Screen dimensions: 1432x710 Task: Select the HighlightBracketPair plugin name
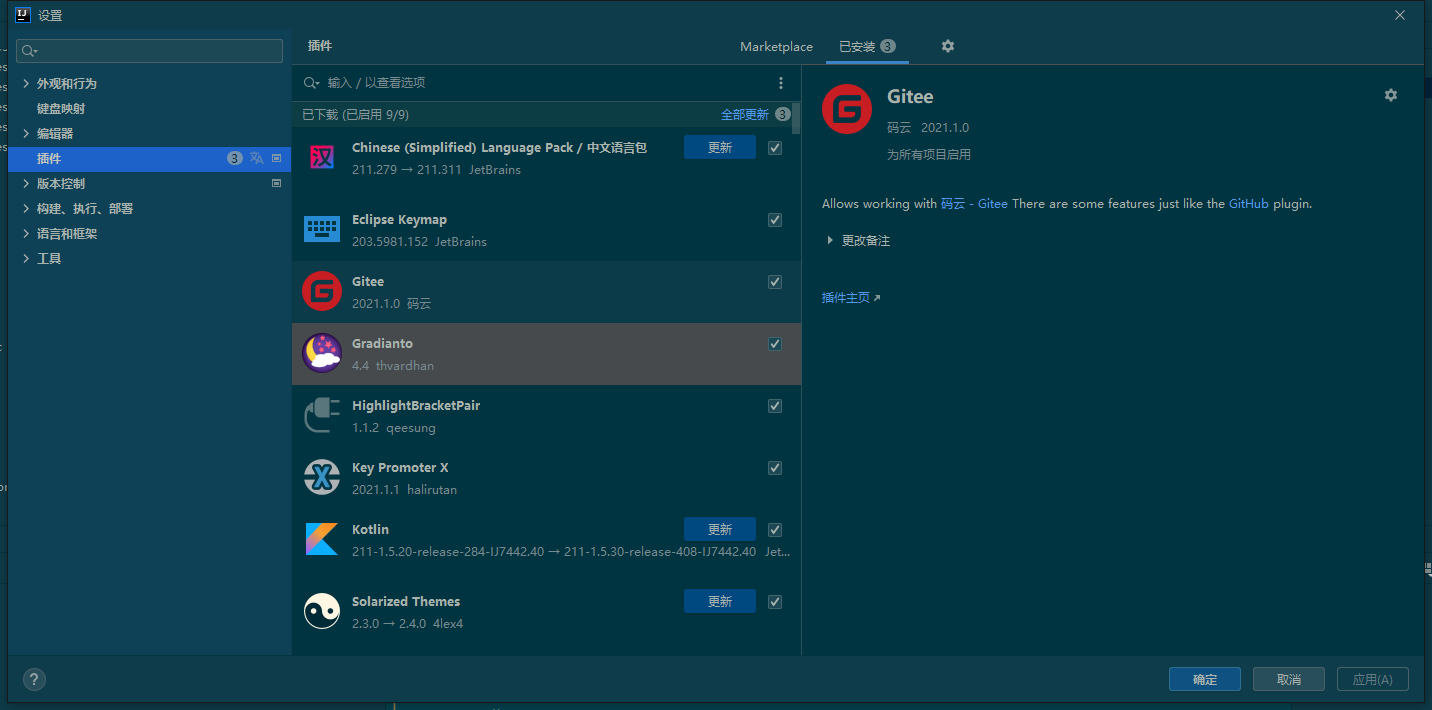tap(416, 406)
